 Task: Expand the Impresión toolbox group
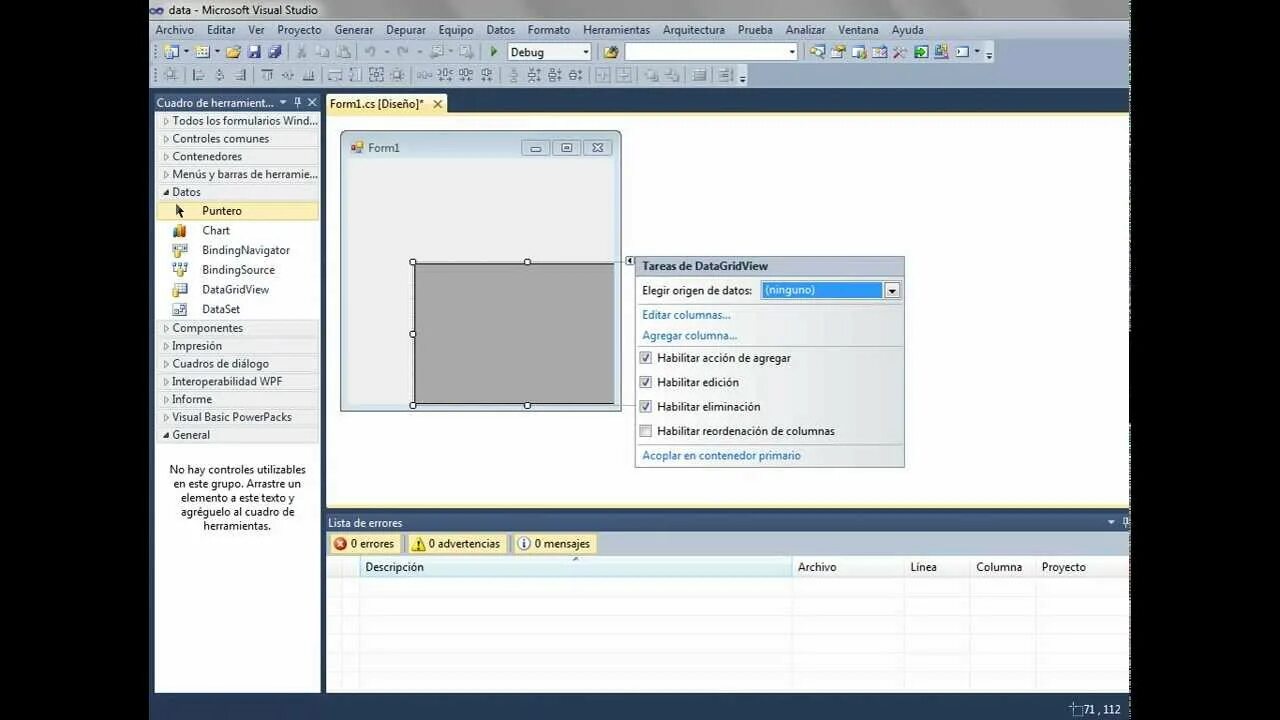(x=166, y=346)
